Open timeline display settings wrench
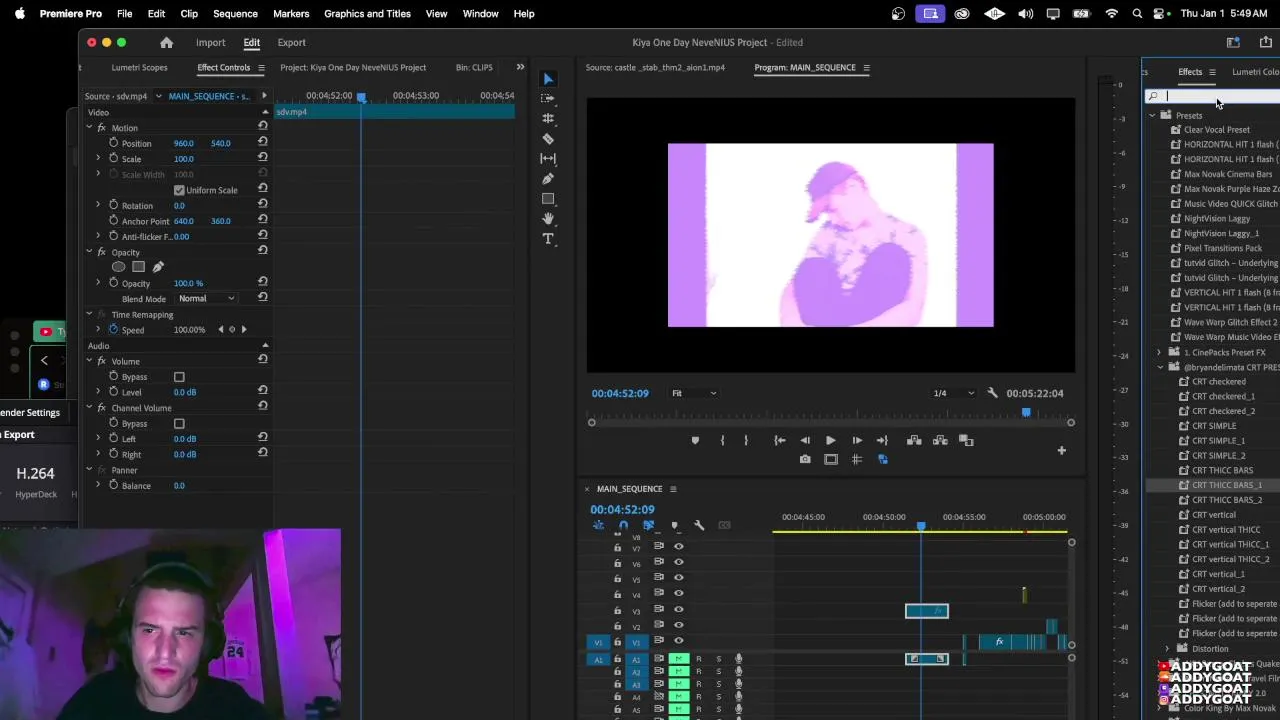The image size is (1280, 720). [x=699, y=525]
